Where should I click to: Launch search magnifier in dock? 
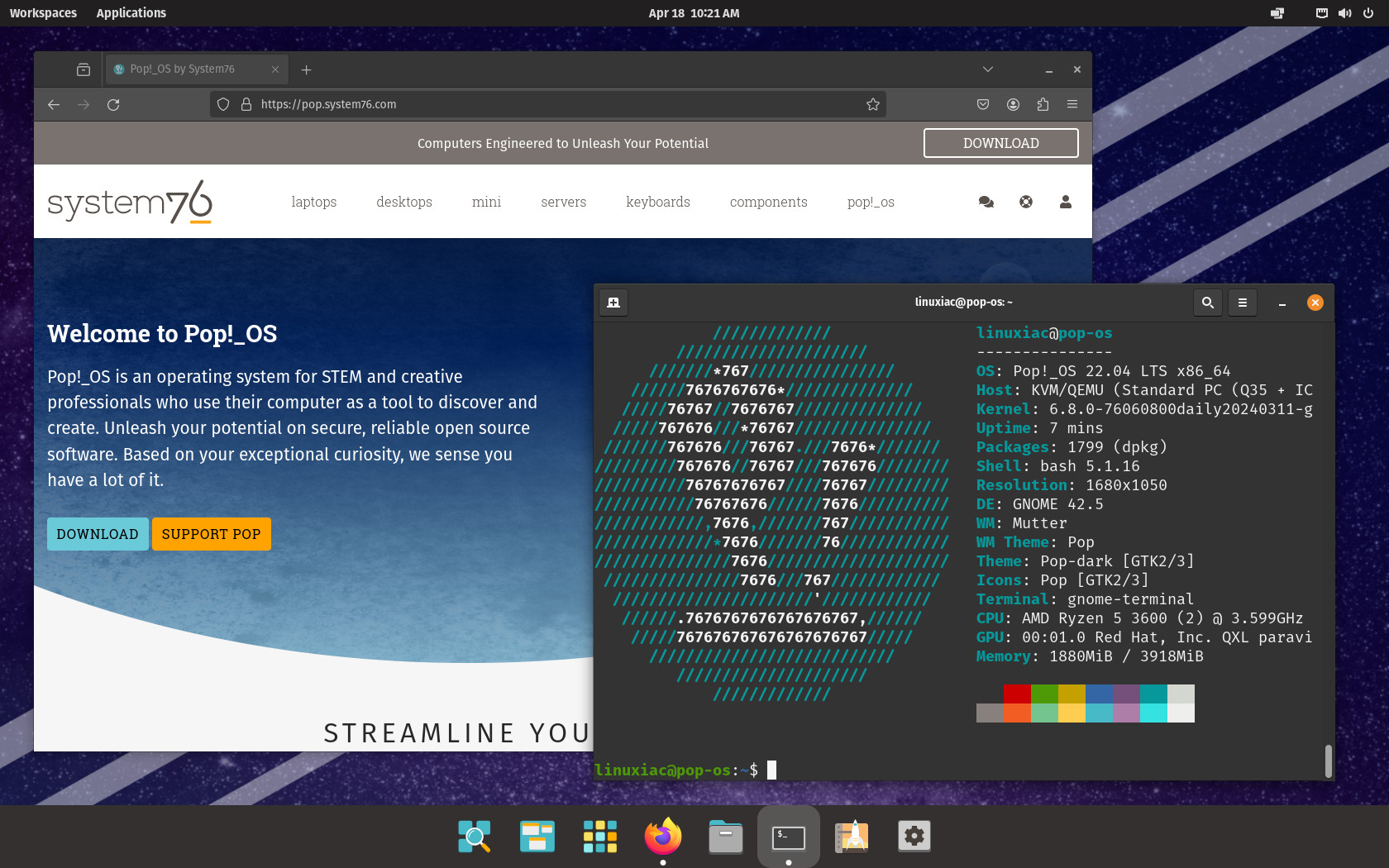[475, 837]
